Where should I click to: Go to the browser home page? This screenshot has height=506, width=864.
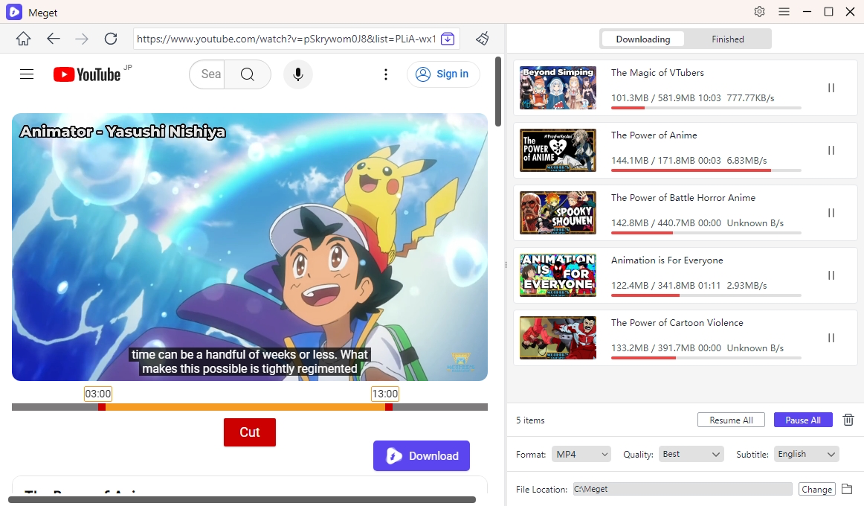[x=23, y=39]
